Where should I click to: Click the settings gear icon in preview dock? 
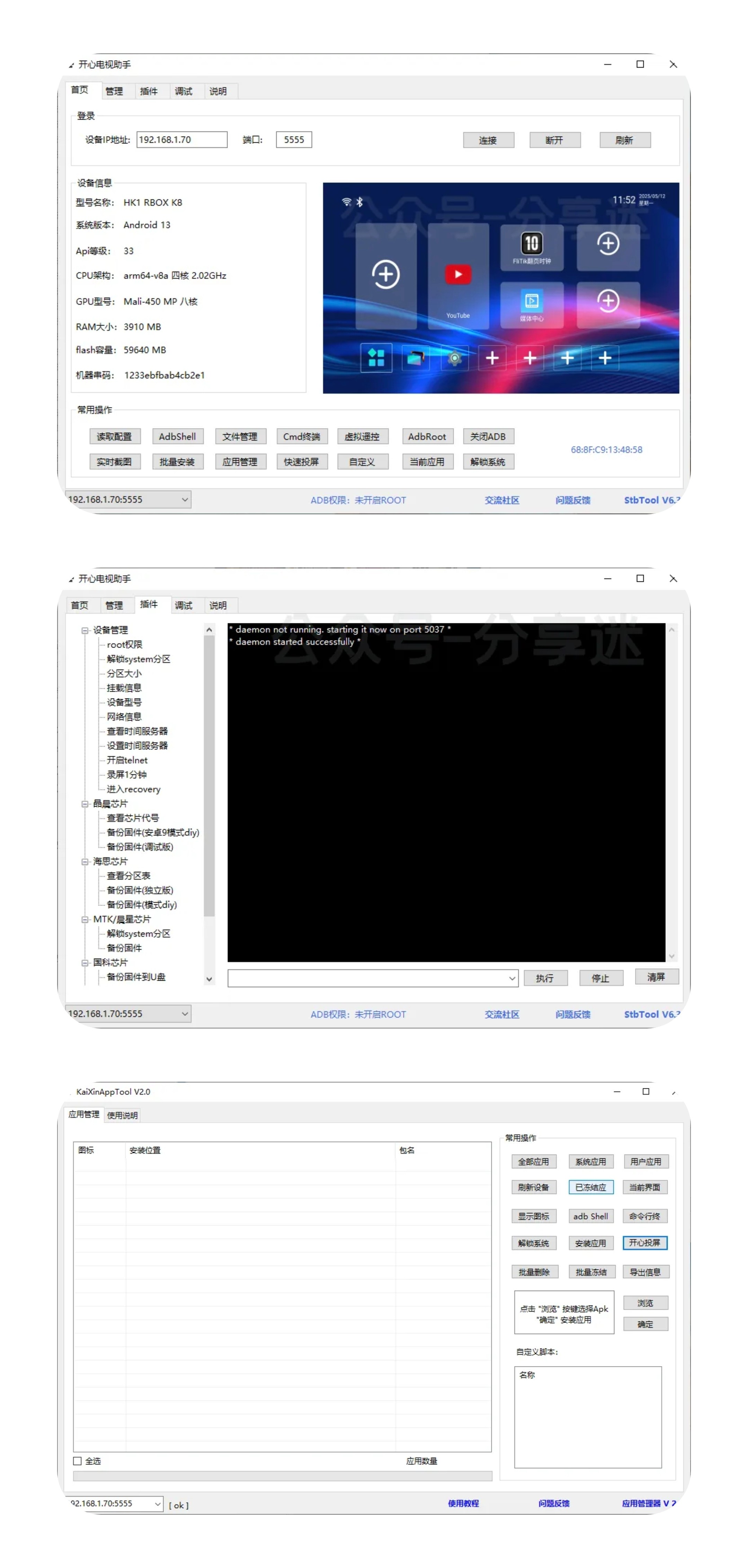454,358
